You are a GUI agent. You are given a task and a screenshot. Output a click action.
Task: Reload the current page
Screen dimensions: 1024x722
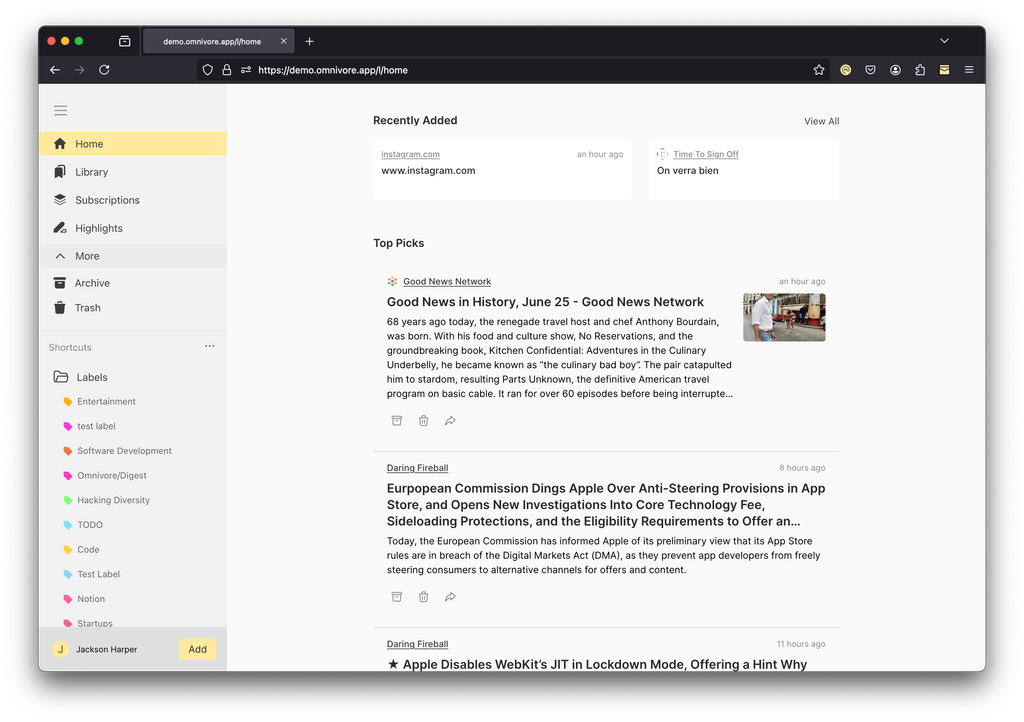(104, 70)
